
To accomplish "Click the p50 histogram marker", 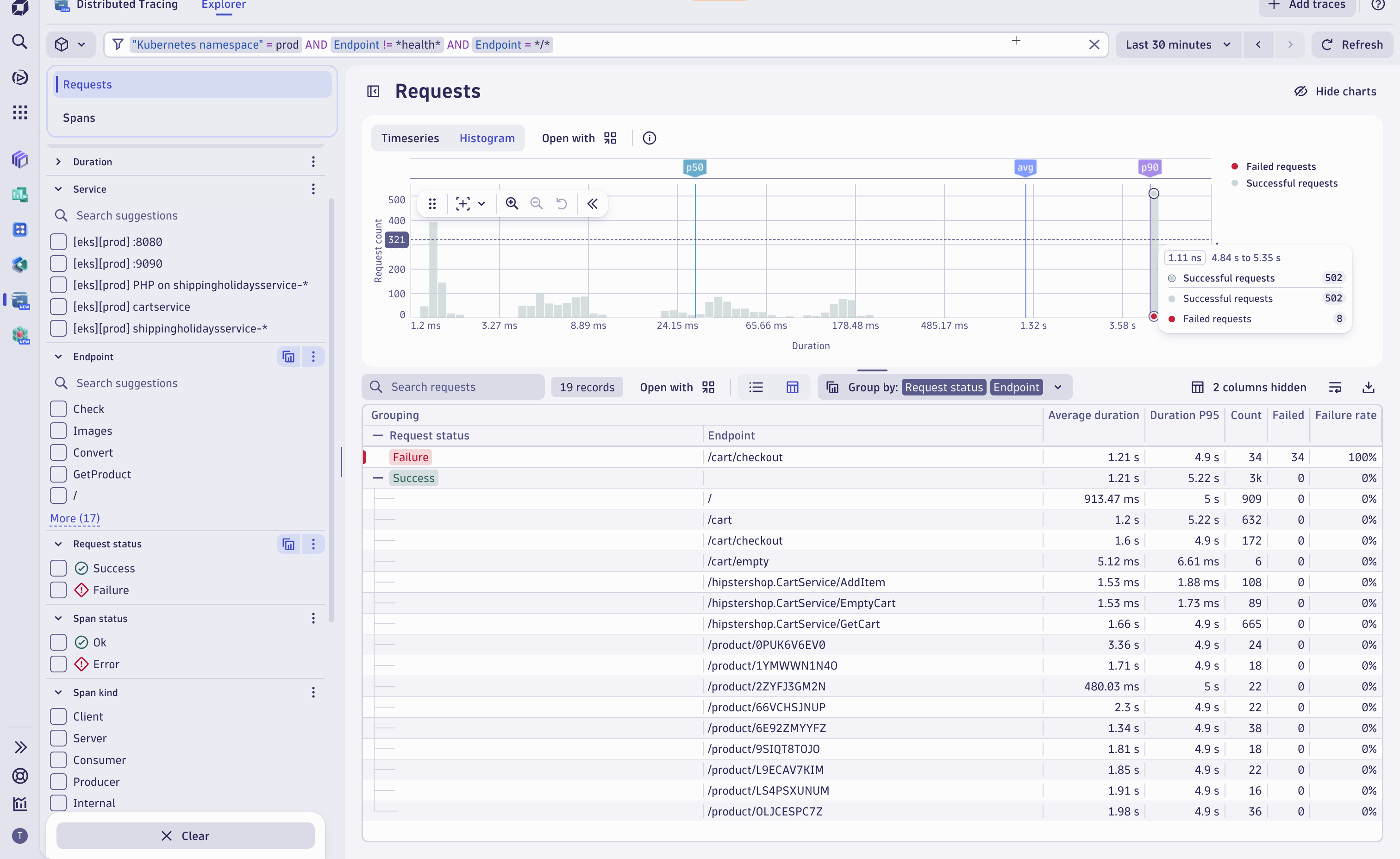I will click(694, 167).
